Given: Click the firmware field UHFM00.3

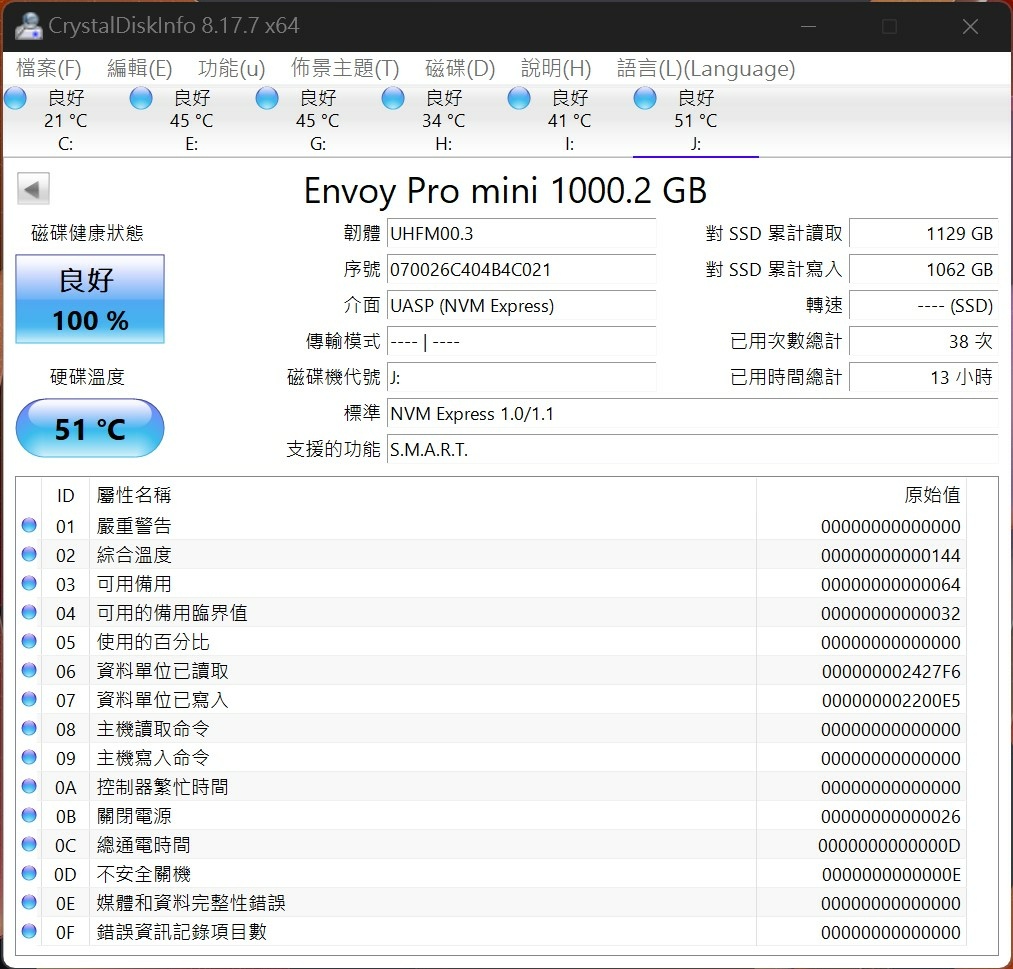Looking at the screenshot, I should pyautogui.click(x=521, y=233).
